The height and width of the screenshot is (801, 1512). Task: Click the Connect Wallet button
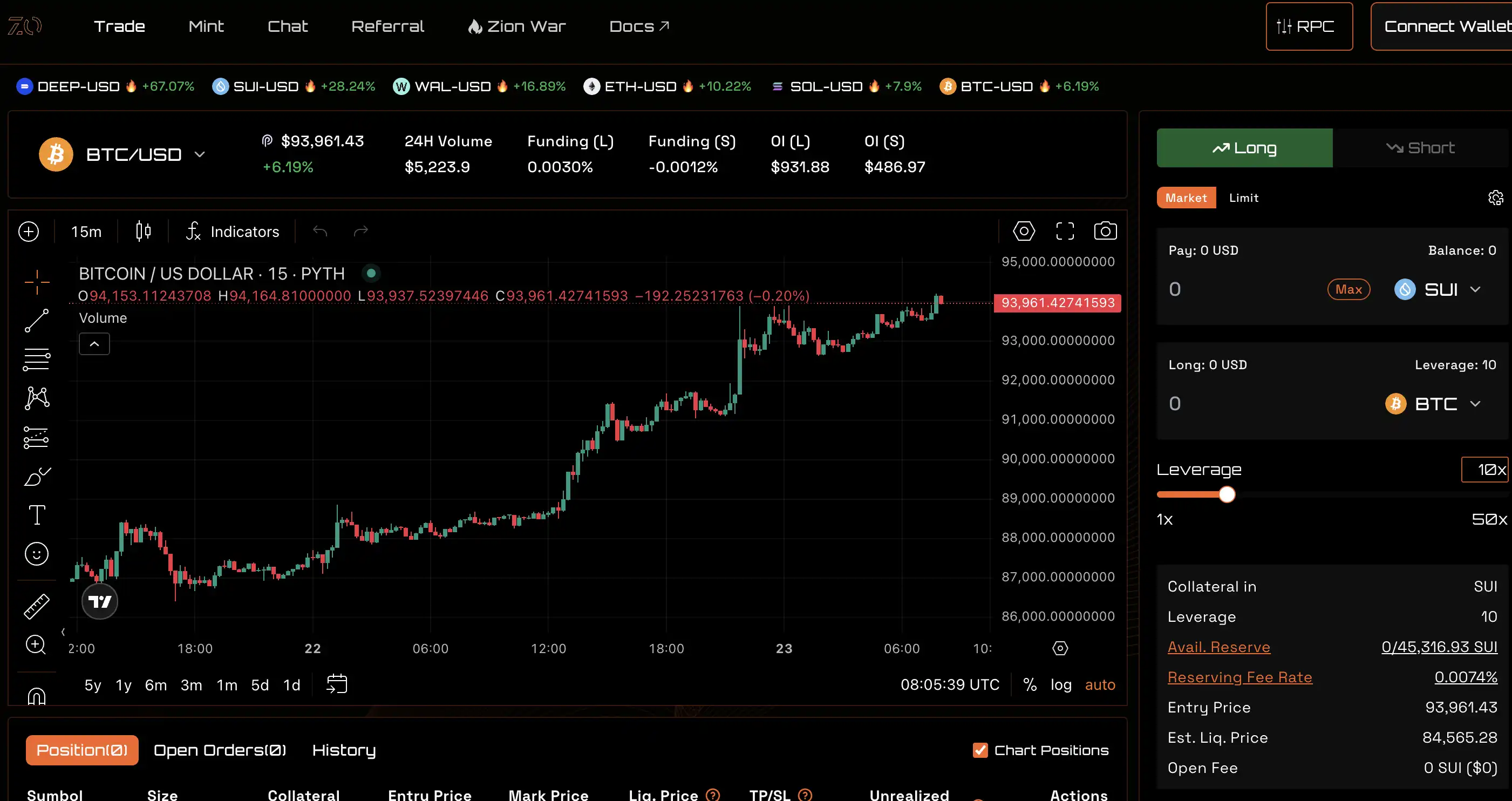[x=1444, y=26]
